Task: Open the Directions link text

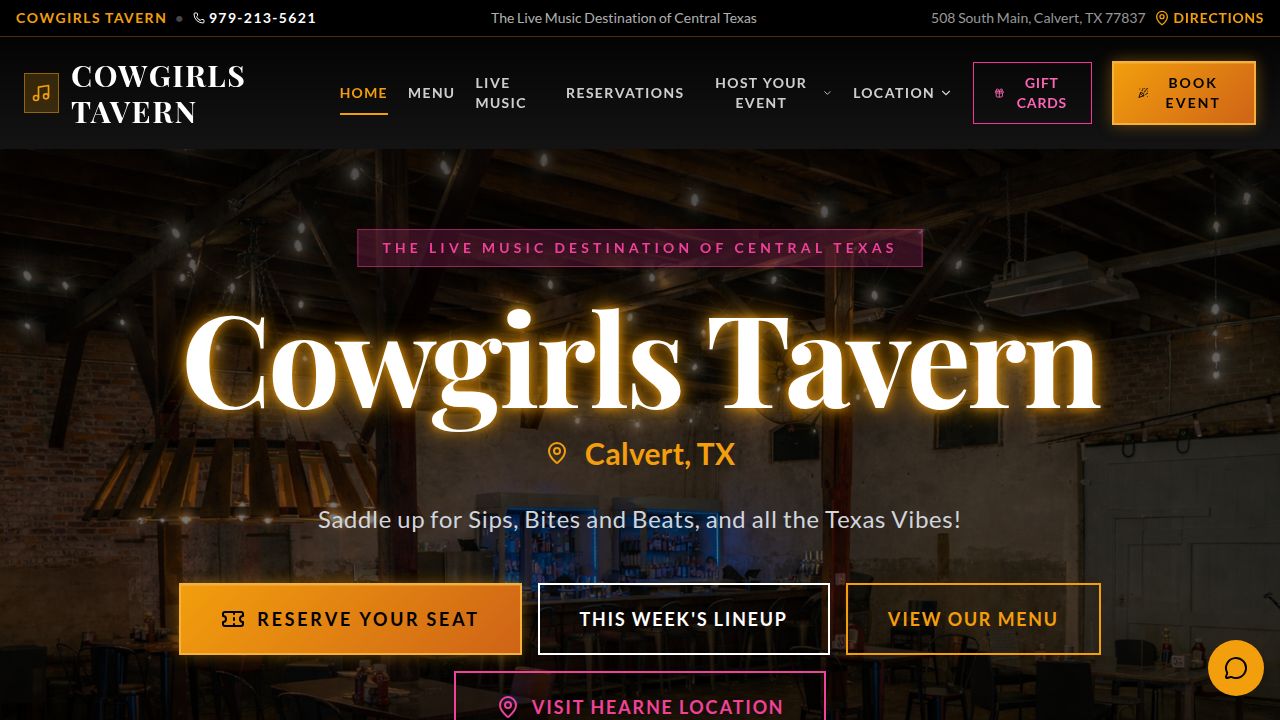Action: coord(1218,18)
